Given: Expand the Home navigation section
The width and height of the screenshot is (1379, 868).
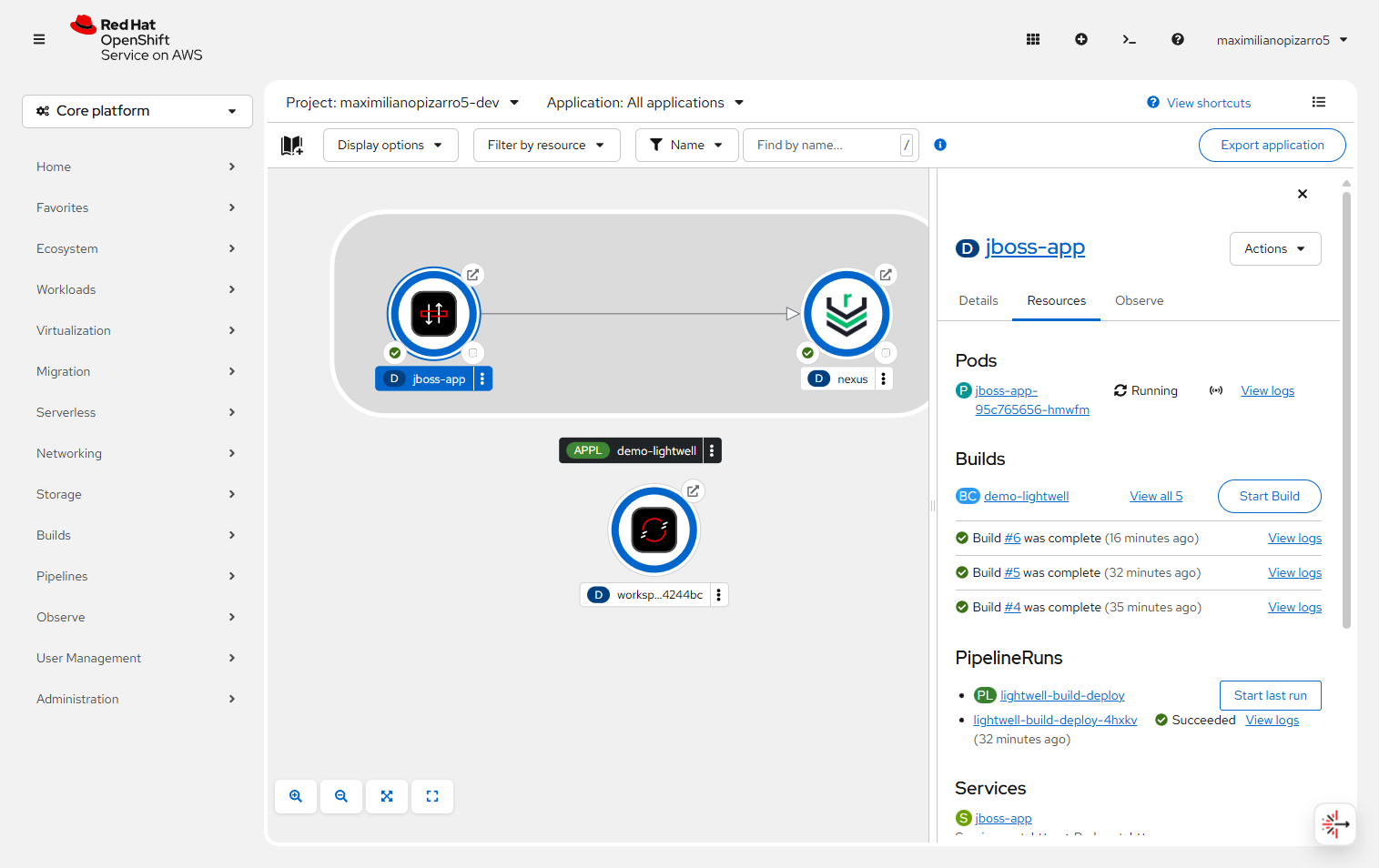Looking at the screenshot, I should point(137,167).
